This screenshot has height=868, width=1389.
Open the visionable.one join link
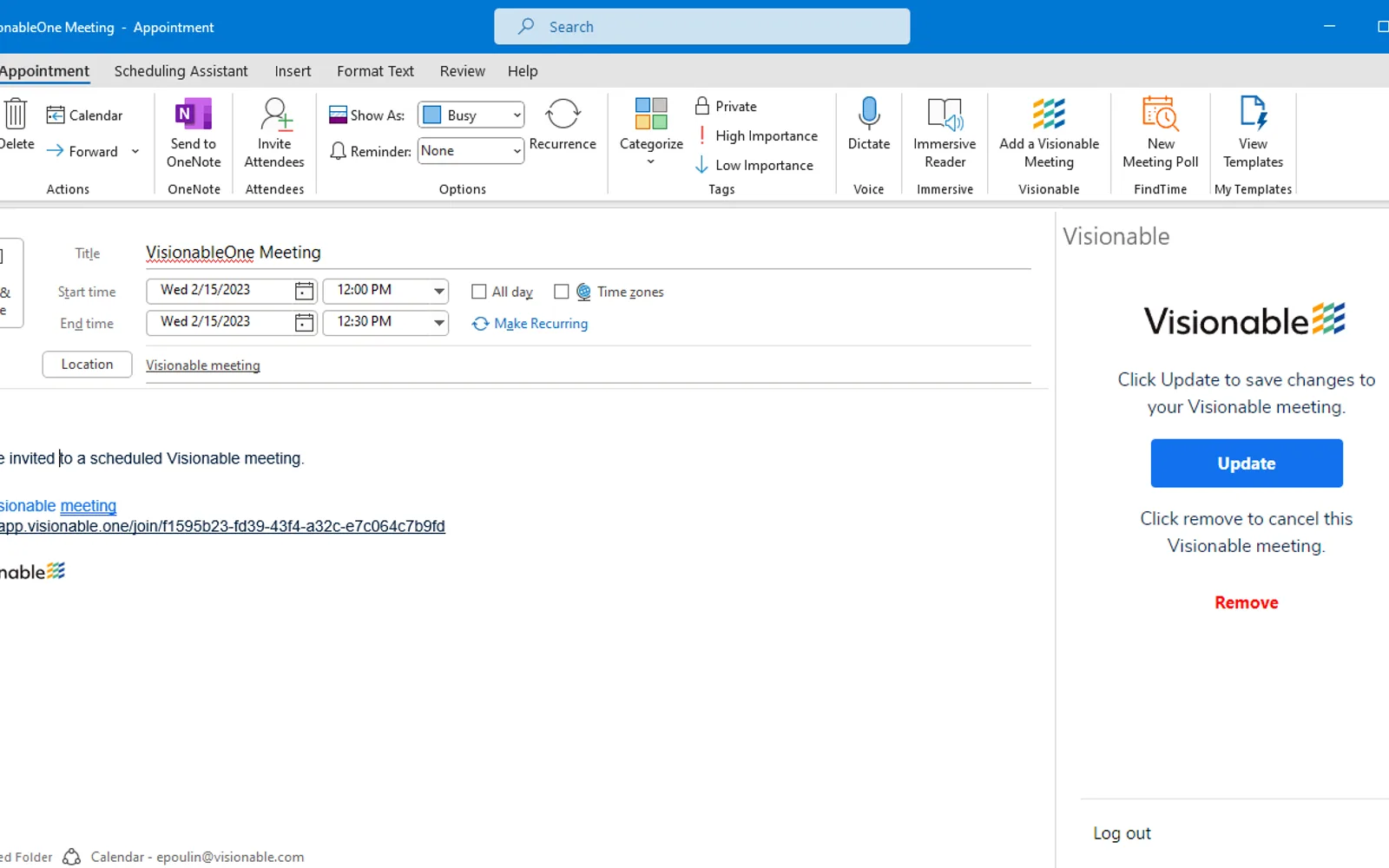pyautogui.click(x=222, y=526)
